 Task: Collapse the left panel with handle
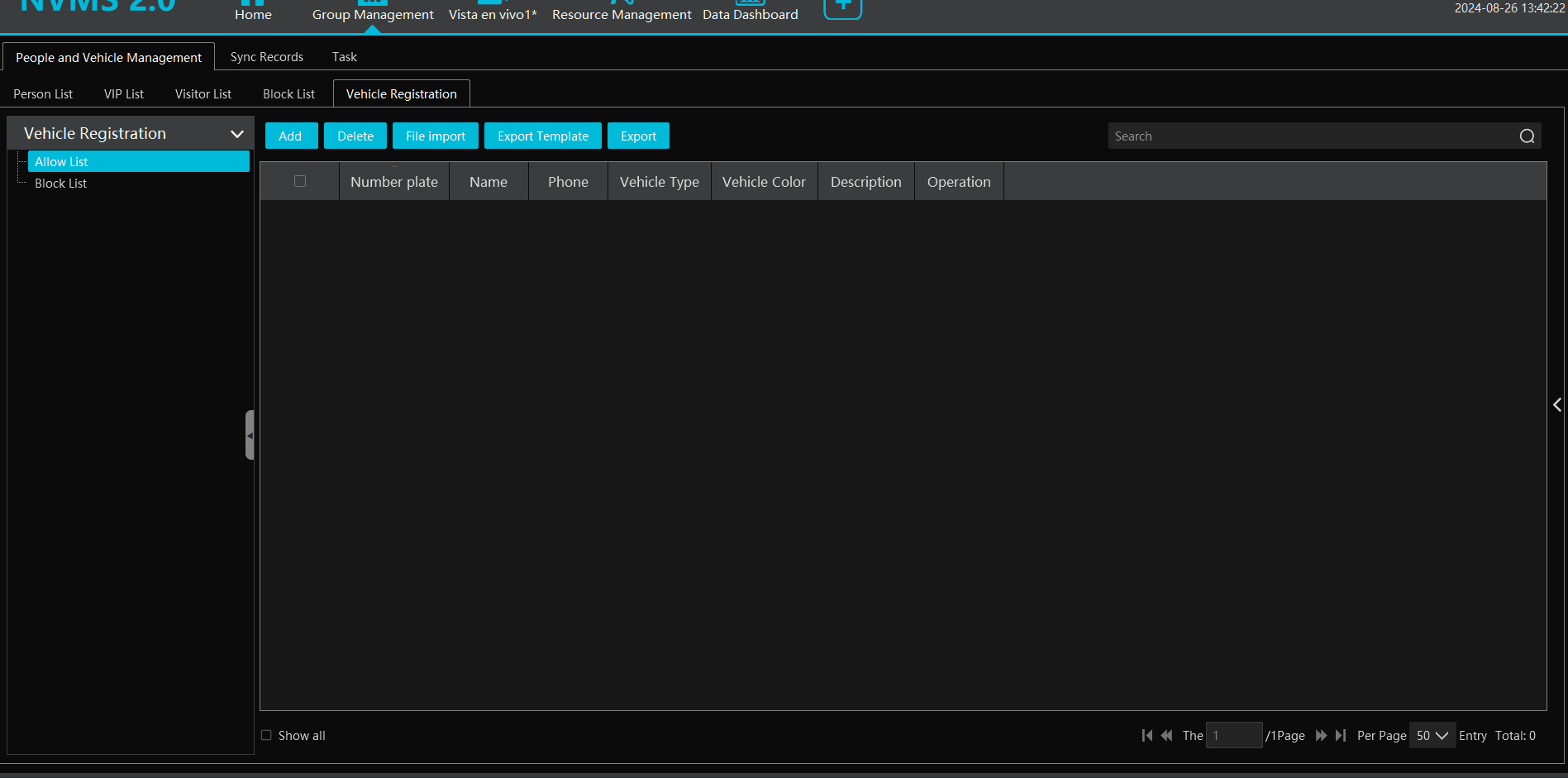point(250,435)
